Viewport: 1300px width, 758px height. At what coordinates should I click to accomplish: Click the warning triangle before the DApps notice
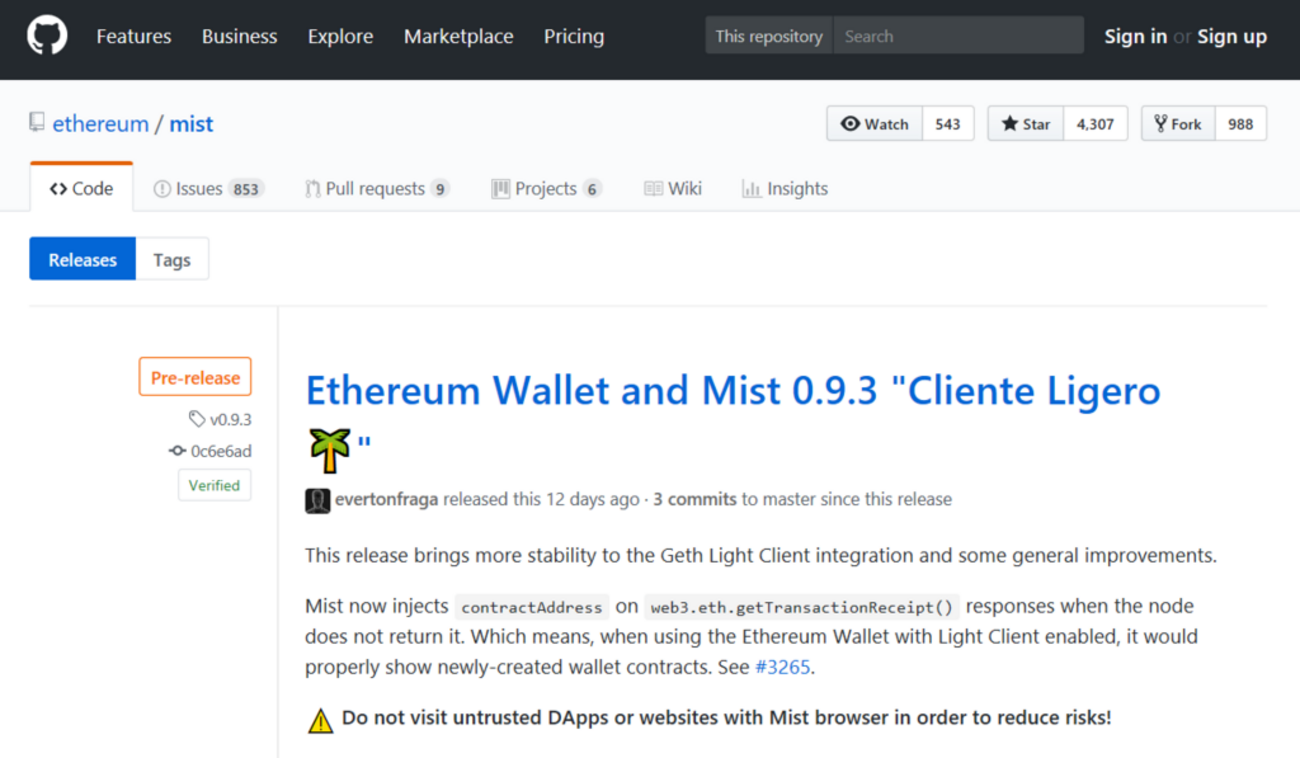pyautogui.click(x=319, y=718)
